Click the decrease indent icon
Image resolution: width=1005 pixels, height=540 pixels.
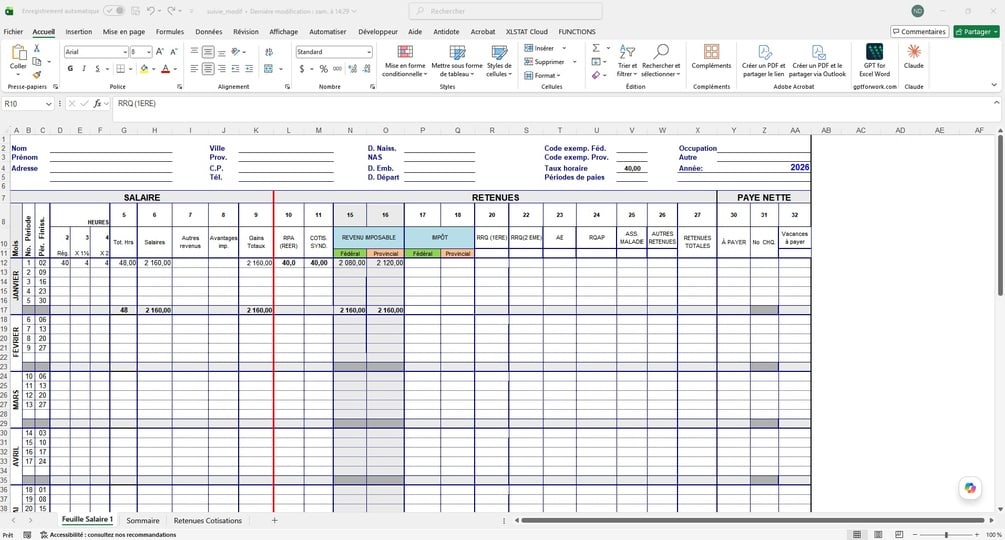click(235, 69)
